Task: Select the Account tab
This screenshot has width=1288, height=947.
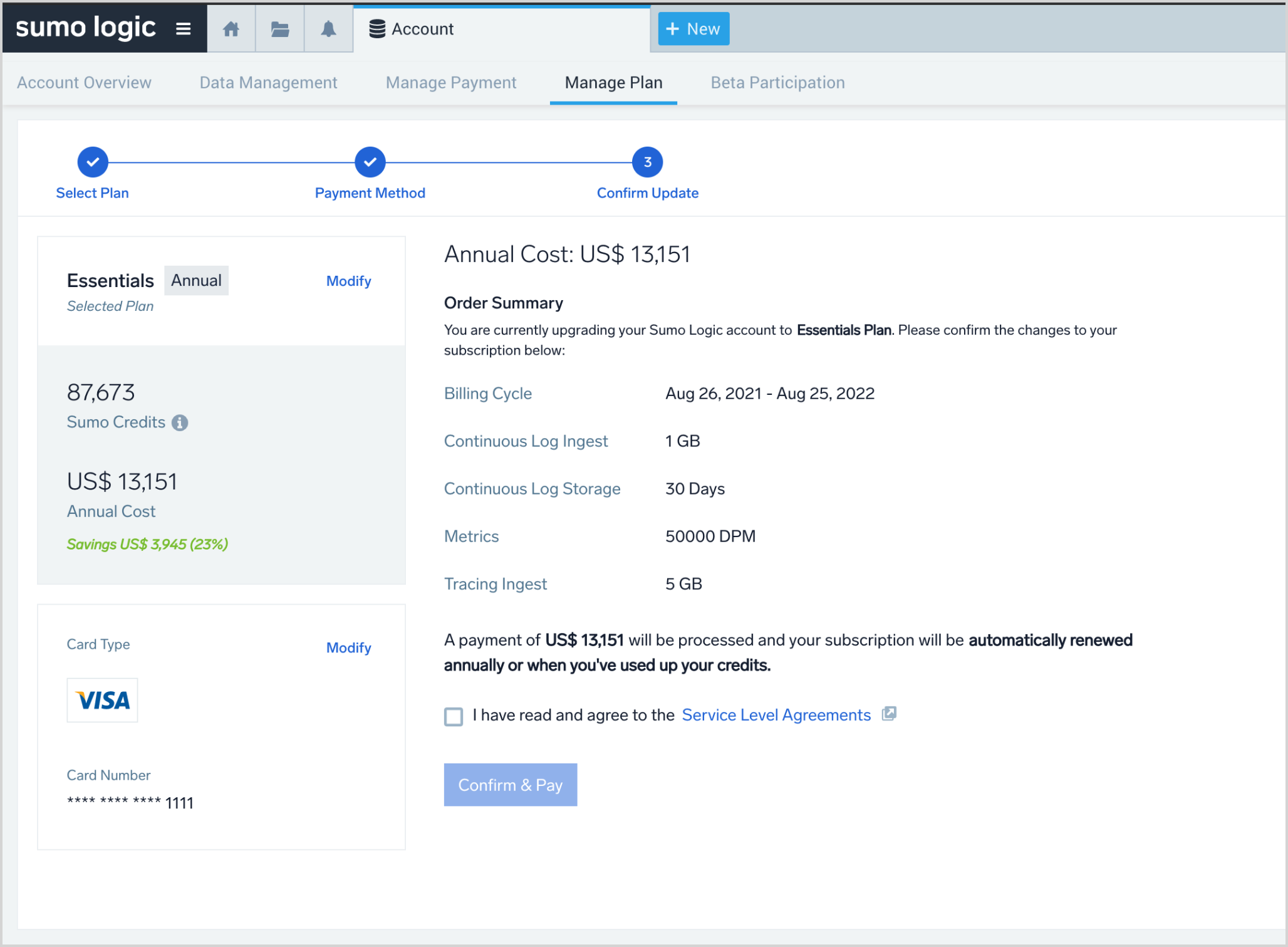Action: point(502,29)
